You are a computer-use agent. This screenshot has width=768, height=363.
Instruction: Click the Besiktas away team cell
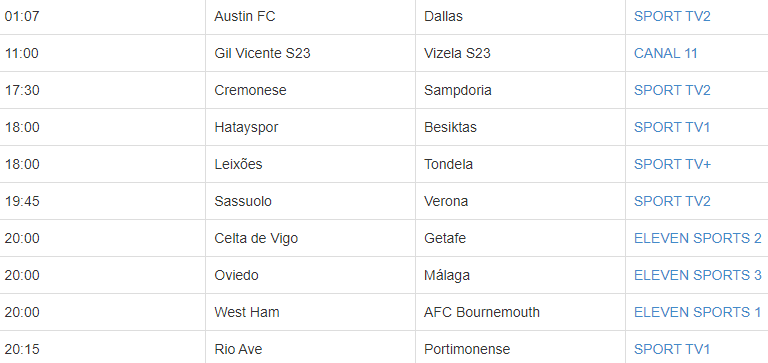pos(520,127)
